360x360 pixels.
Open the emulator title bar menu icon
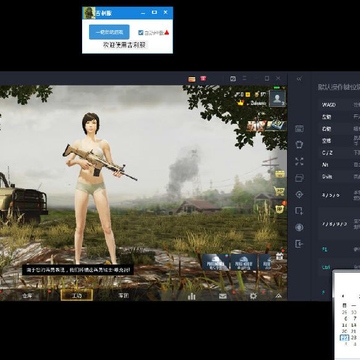click(x=244, y=79)
